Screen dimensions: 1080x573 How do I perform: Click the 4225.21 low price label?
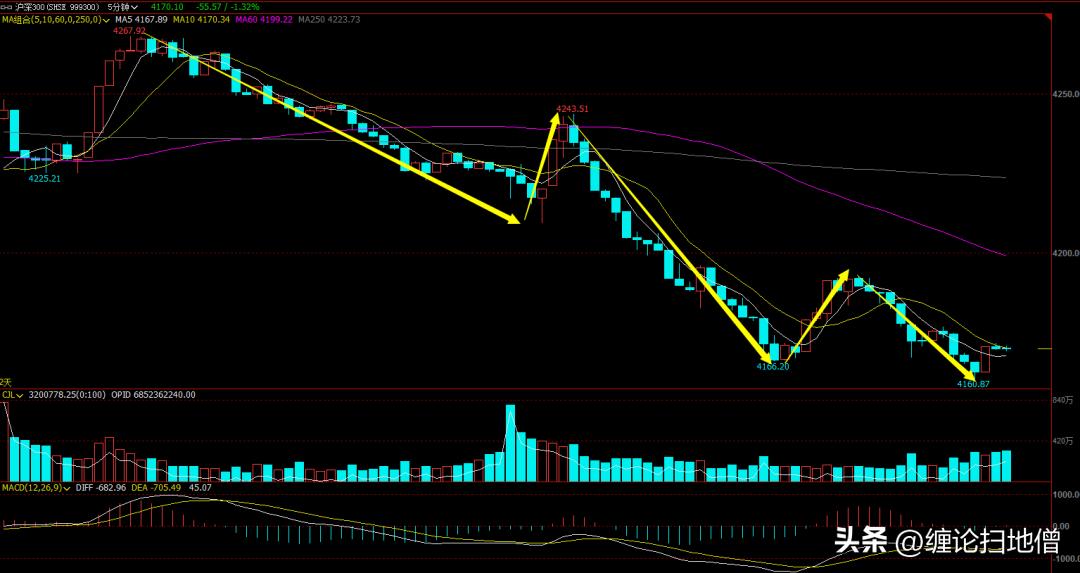click(44, 178)
